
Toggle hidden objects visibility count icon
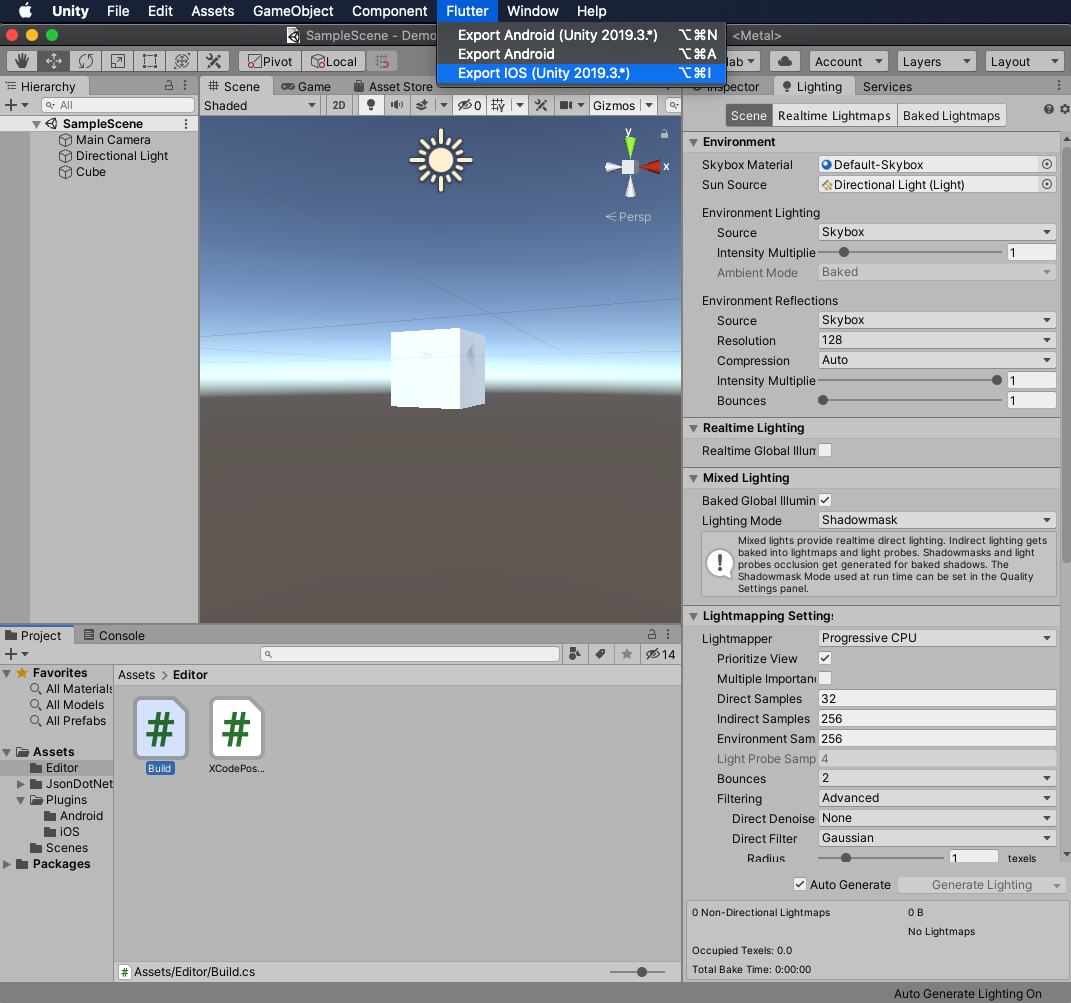(x=469, y=105)
